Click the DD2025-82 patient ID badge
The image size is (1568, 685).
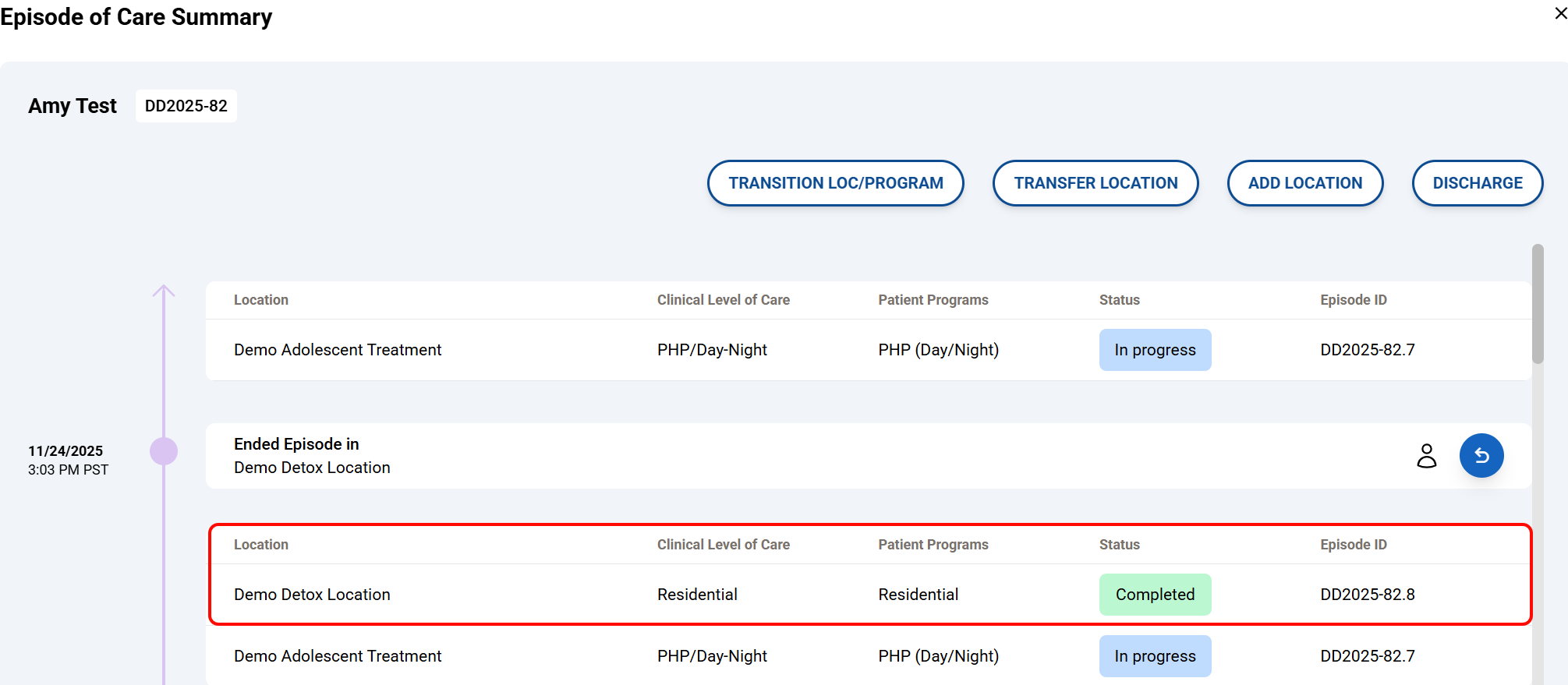click(186, 106)
